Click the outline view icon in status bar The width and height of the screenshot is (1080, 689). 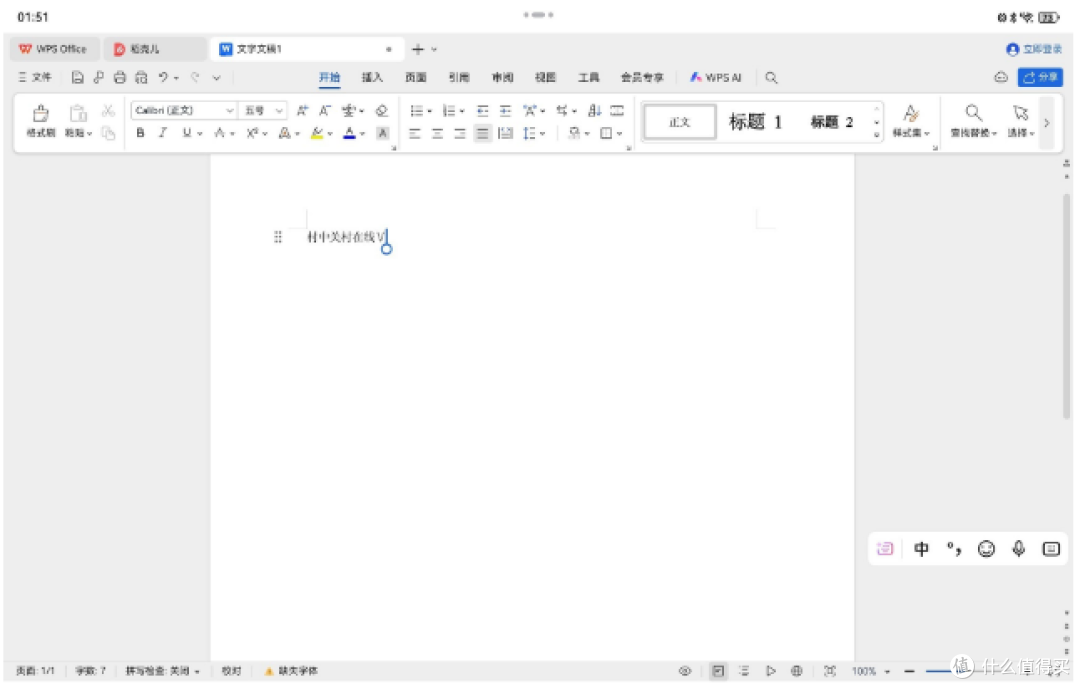point(744,670)
